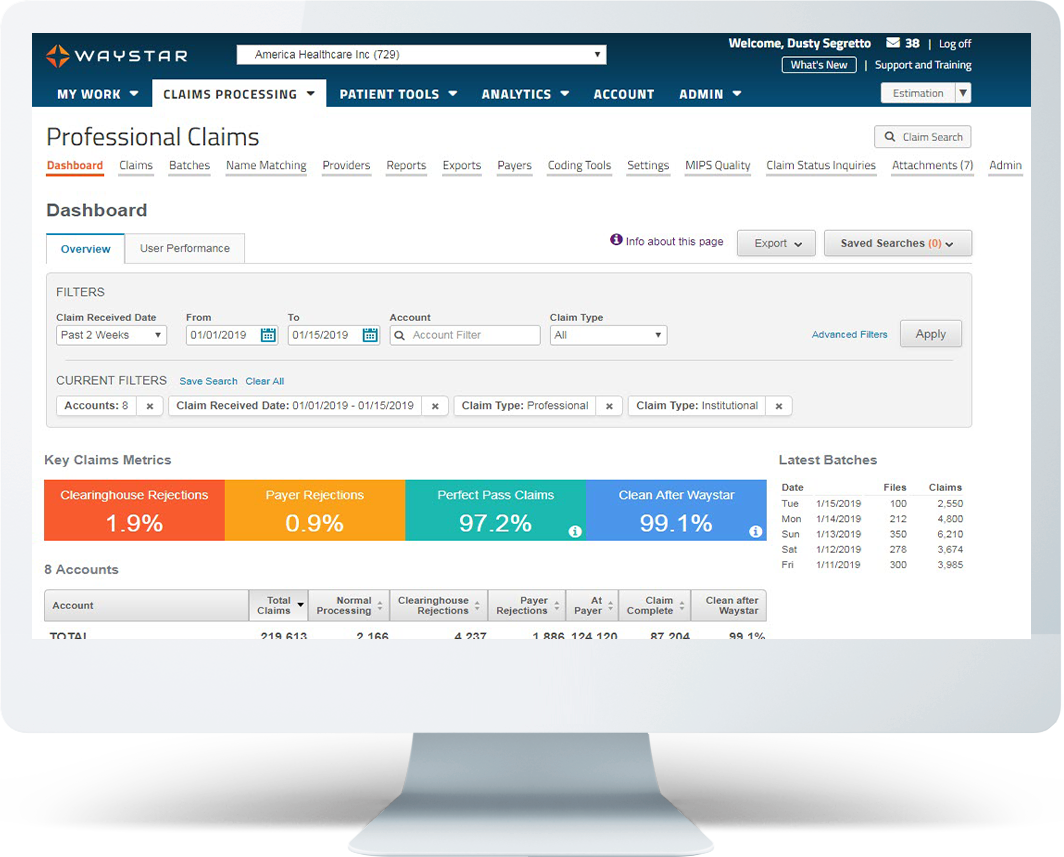Click the info icon beside Info about this page
This screenshot has width=1064, height=857.
point(616,240)
